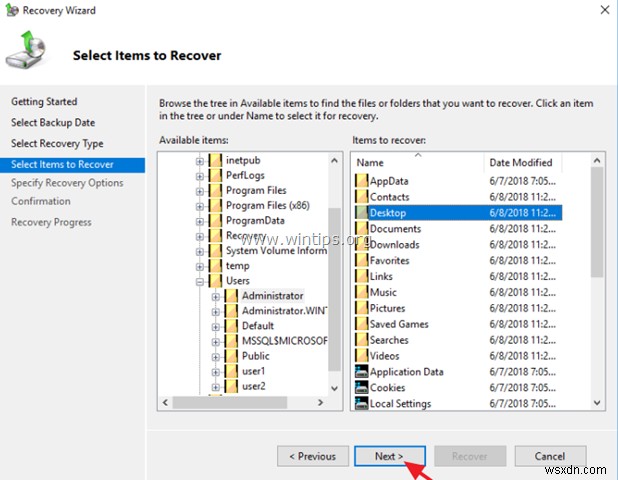Select the Select Items to Recover step
Image resolution: width=618 pixels, height=480 pixels.
click(72, 165)
